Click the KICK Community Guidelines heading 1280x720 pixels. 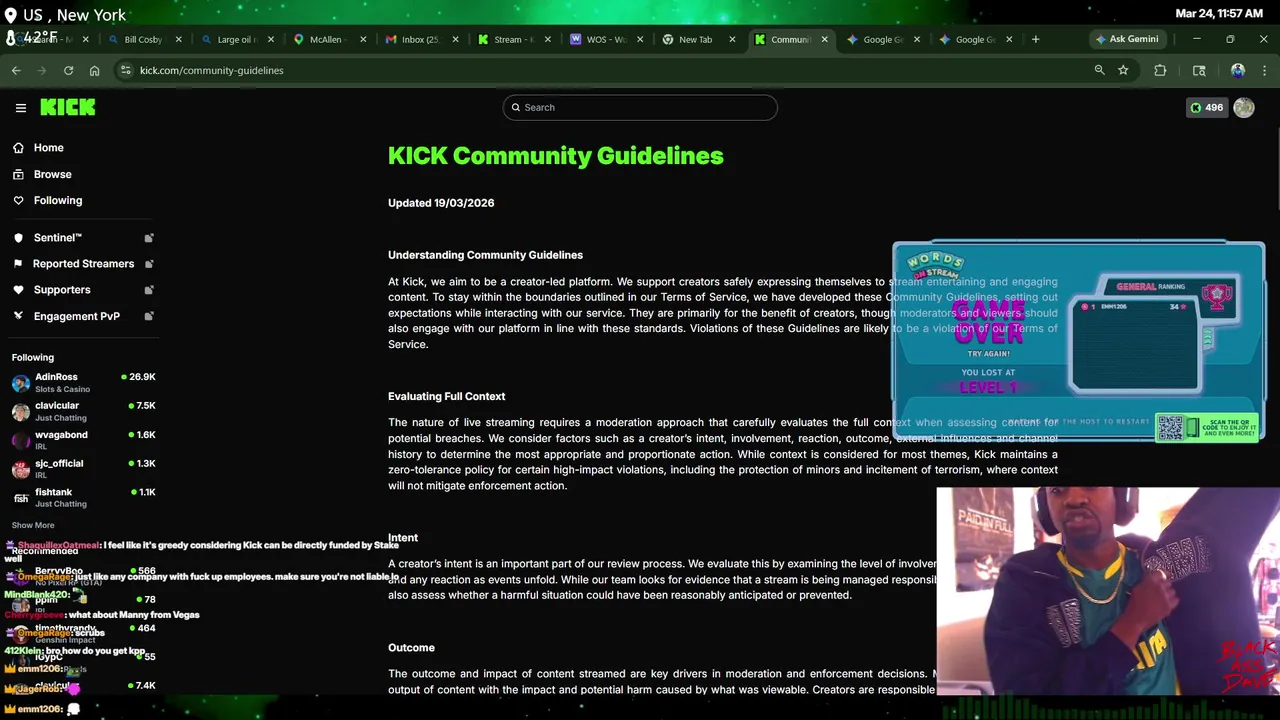pos(555,156)
